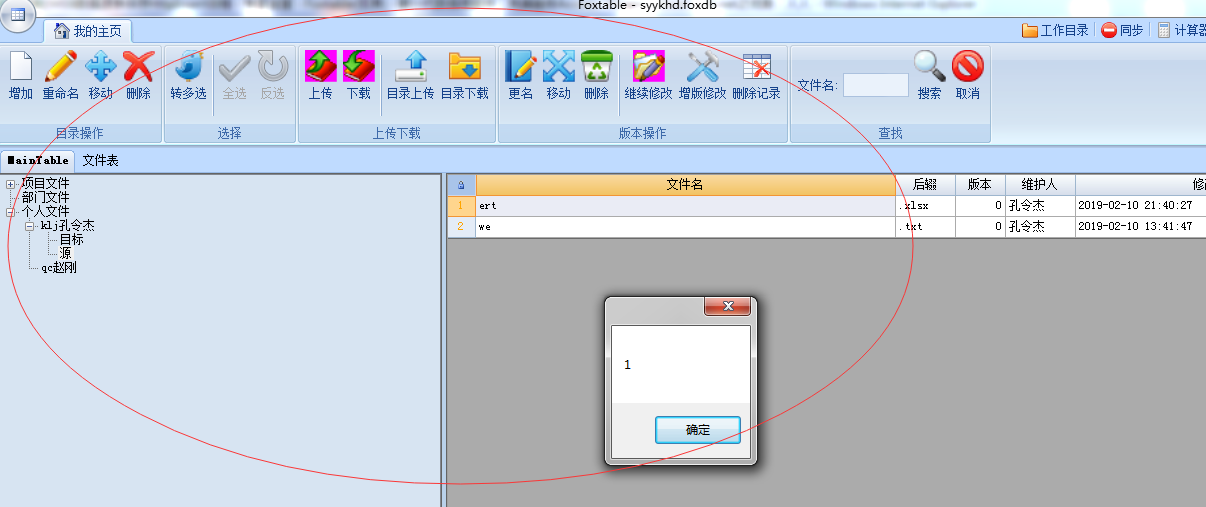1206x507 pixels.
Task: Click the timestamp 2019-02-10 21:40:27
Action: [x=1135, y=206]
